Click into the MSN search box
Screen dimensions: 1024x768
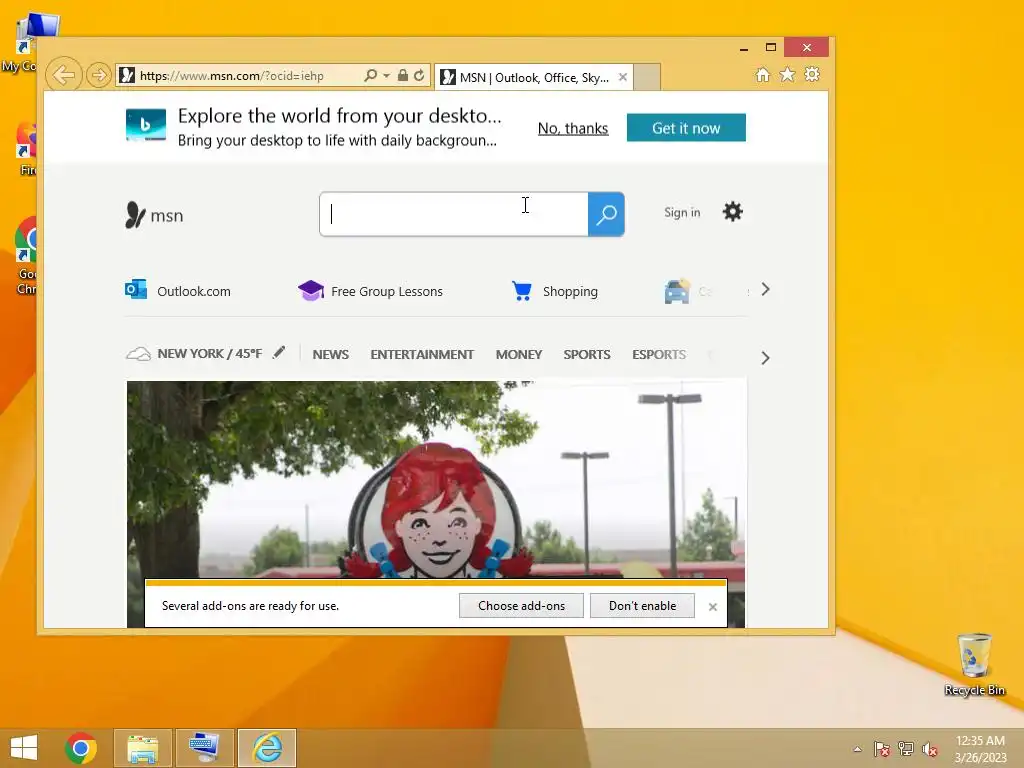tap(454, 214)
